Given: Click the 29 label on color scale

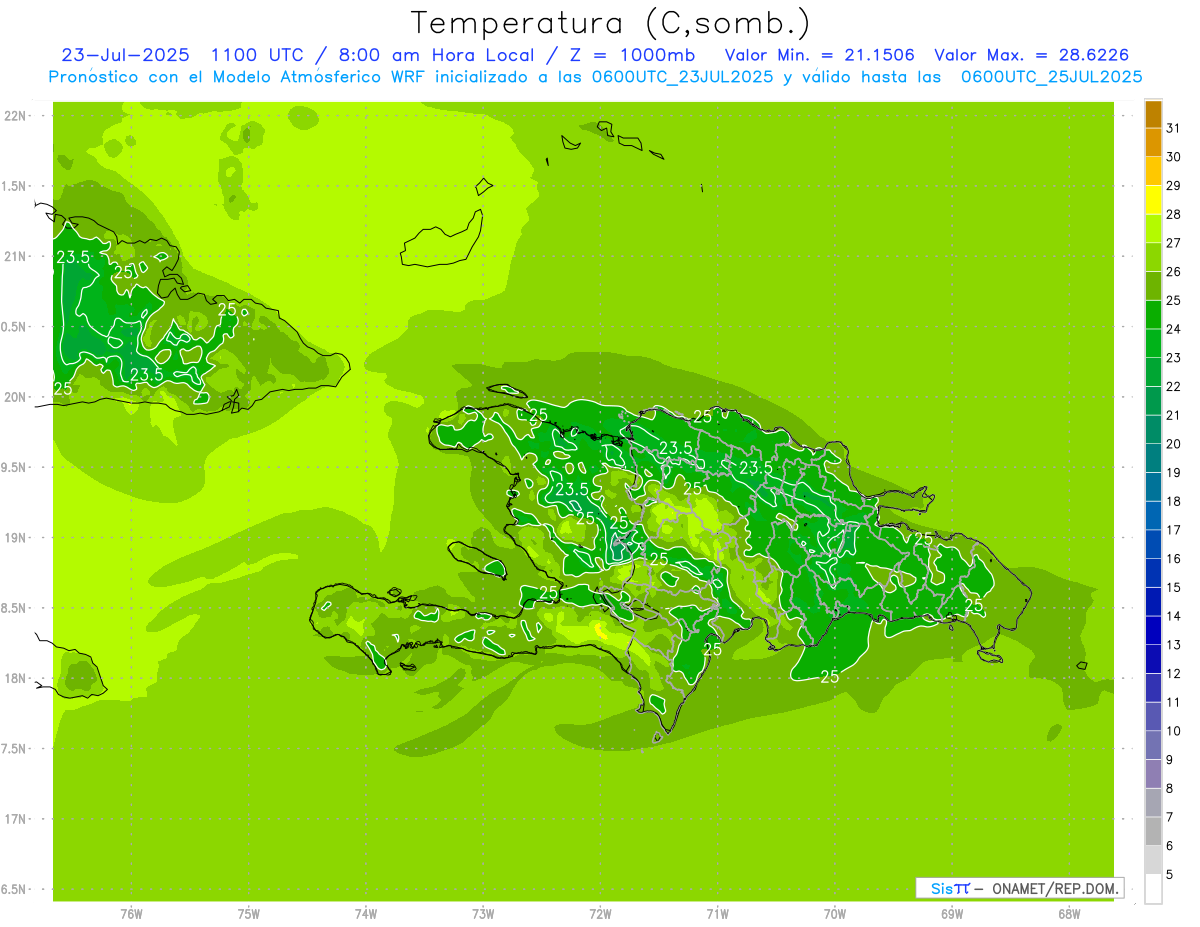Looking at the screenshot, I should point(1173,186).
